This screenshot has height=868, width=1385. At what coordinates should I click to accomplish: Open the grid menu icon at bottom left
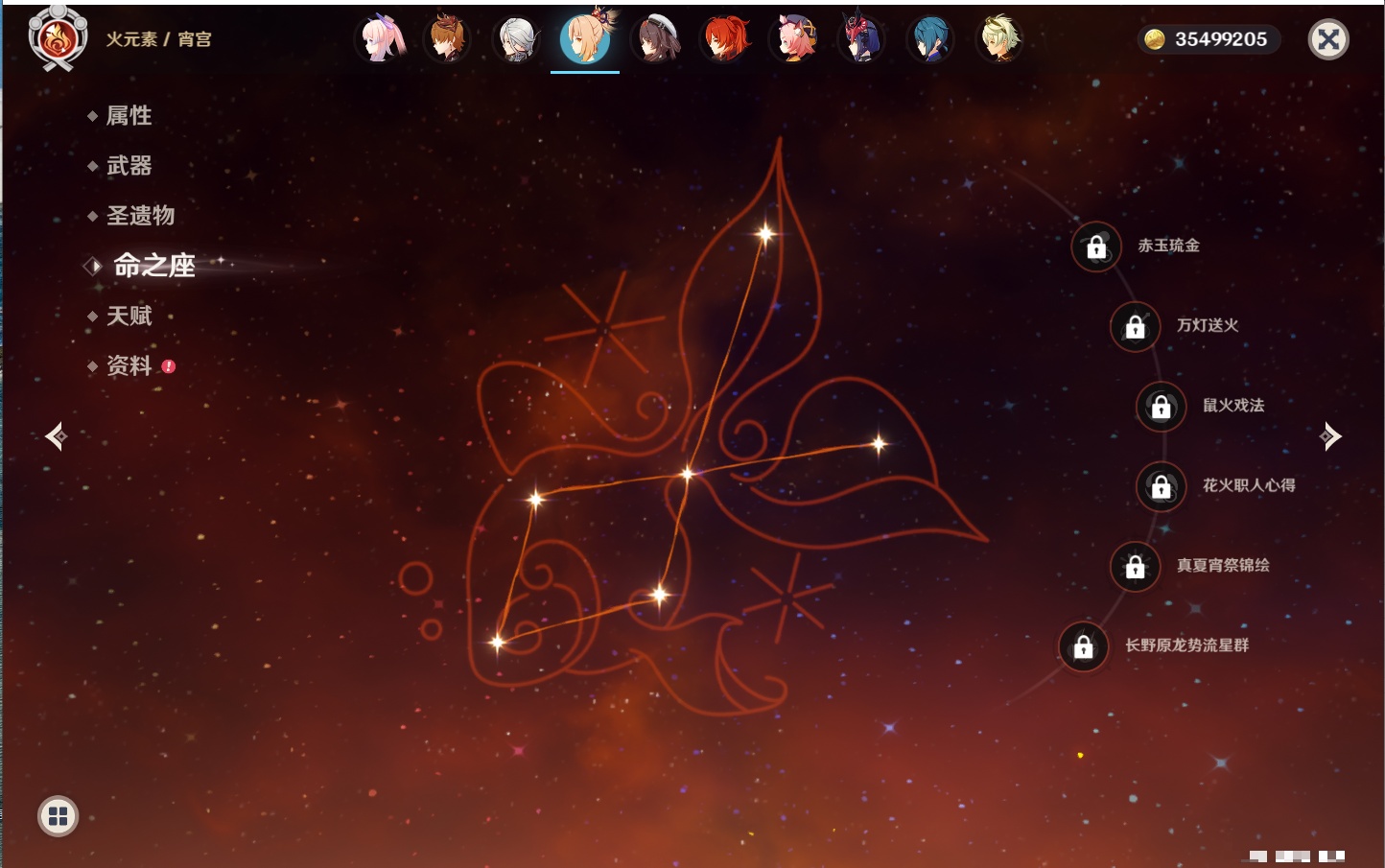click(x=58, y=816)
